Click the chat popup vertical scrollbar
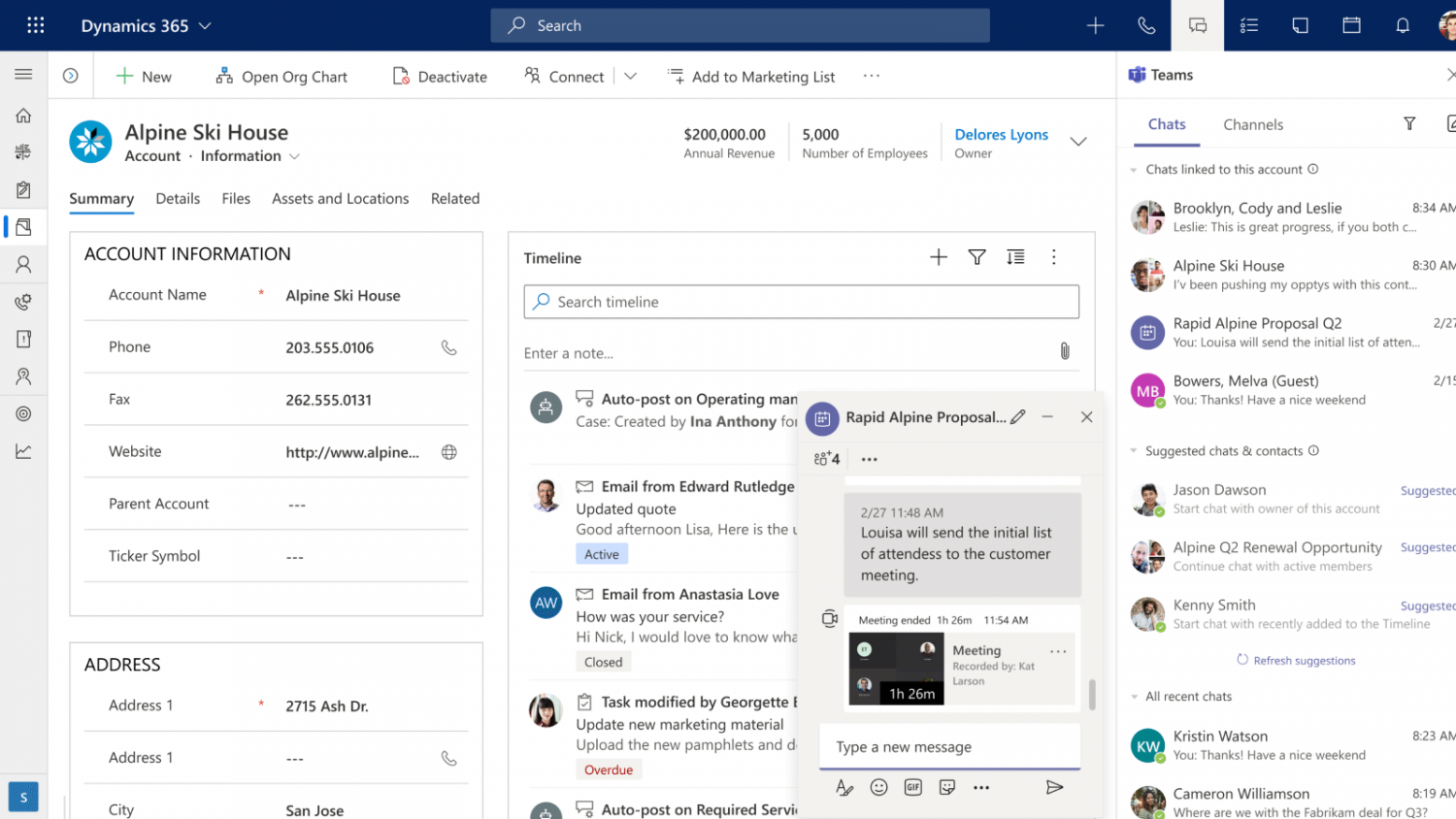The height and width of the screenshot is (819, 1456). [1092, 693]
